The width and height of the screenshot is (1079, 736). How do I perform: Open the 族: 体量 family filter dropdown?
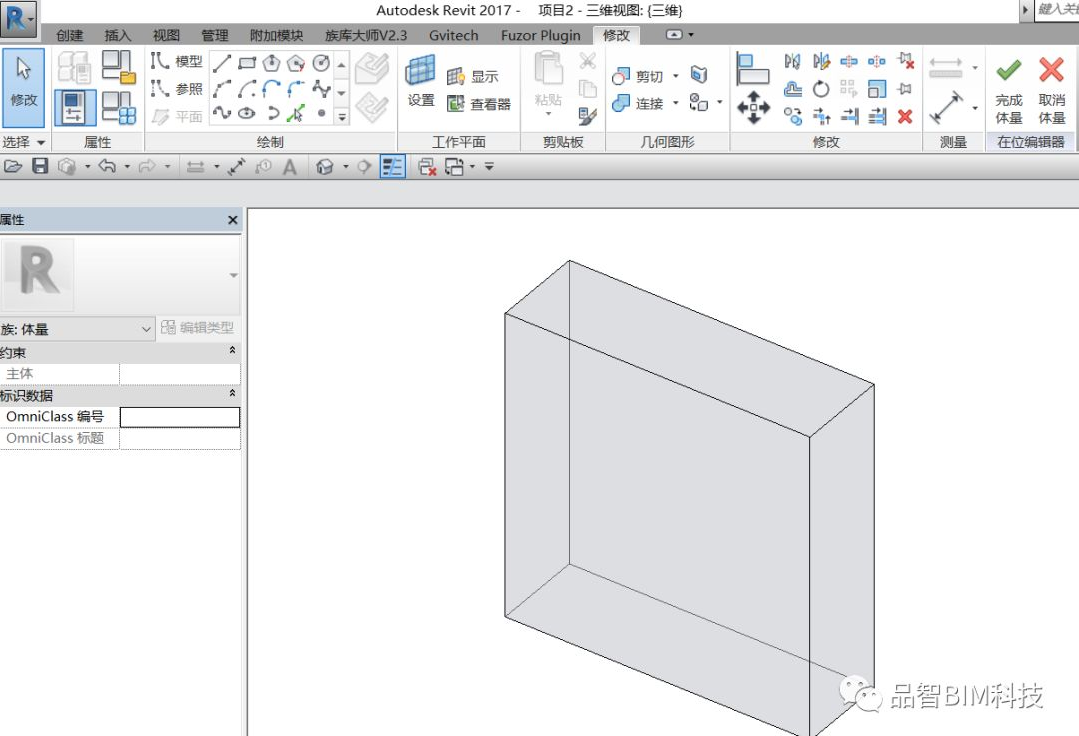(146, 328)
